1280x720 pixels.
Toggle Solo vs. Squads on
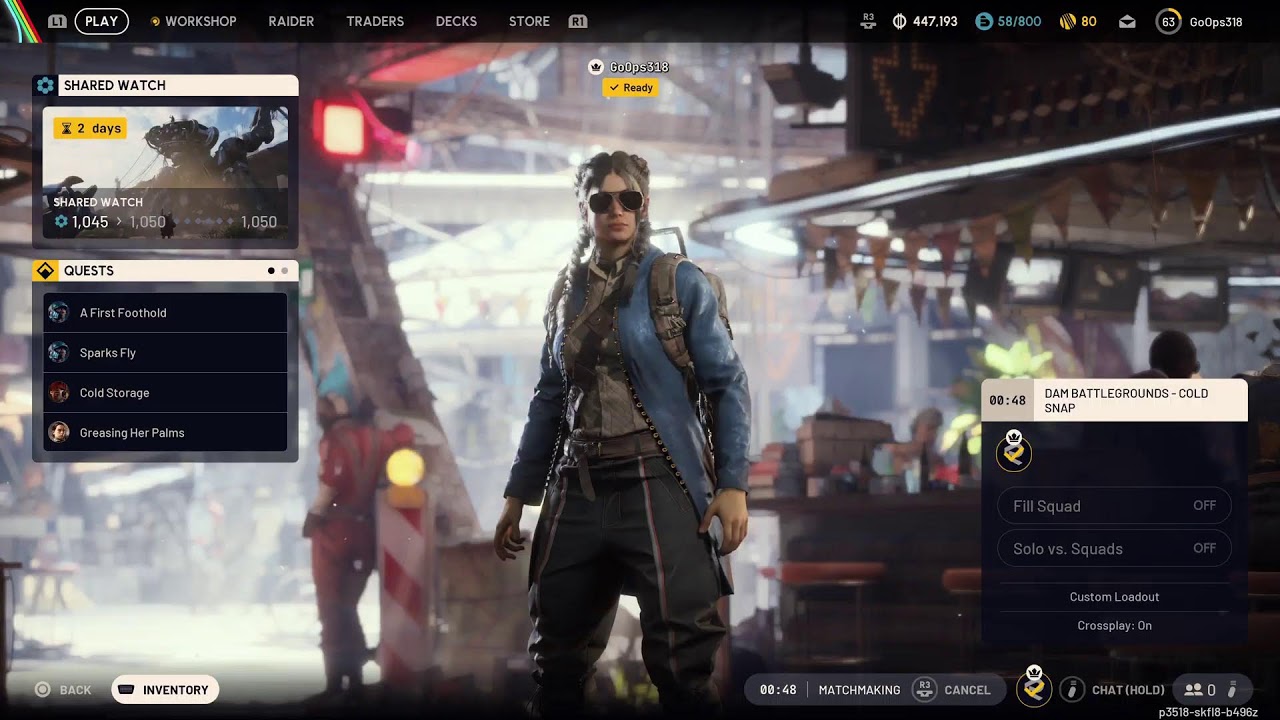(1114, 548)
